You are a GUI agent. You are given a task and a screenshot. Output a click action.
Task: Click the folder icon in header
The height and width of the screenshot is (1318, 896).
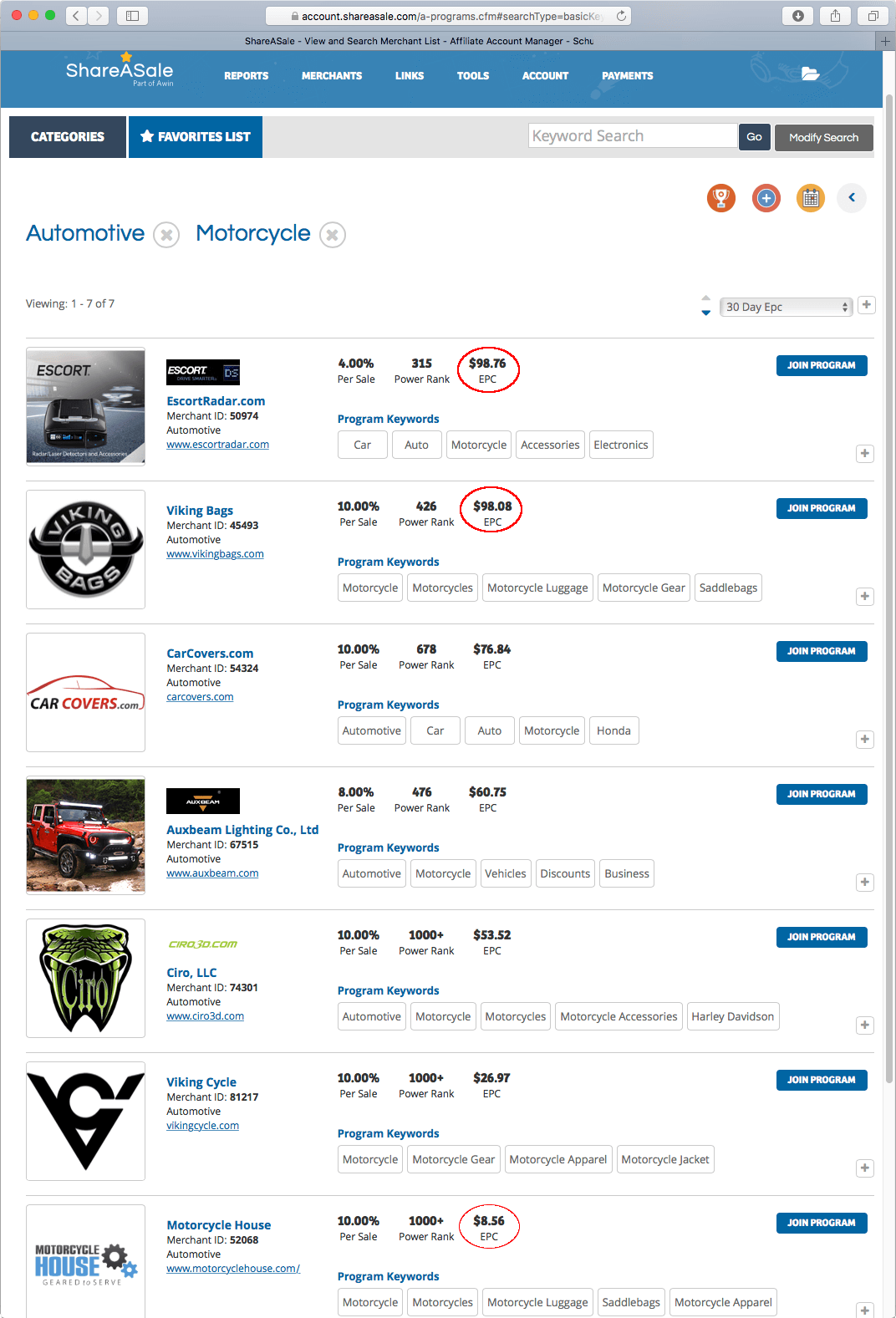coord(810,74)
